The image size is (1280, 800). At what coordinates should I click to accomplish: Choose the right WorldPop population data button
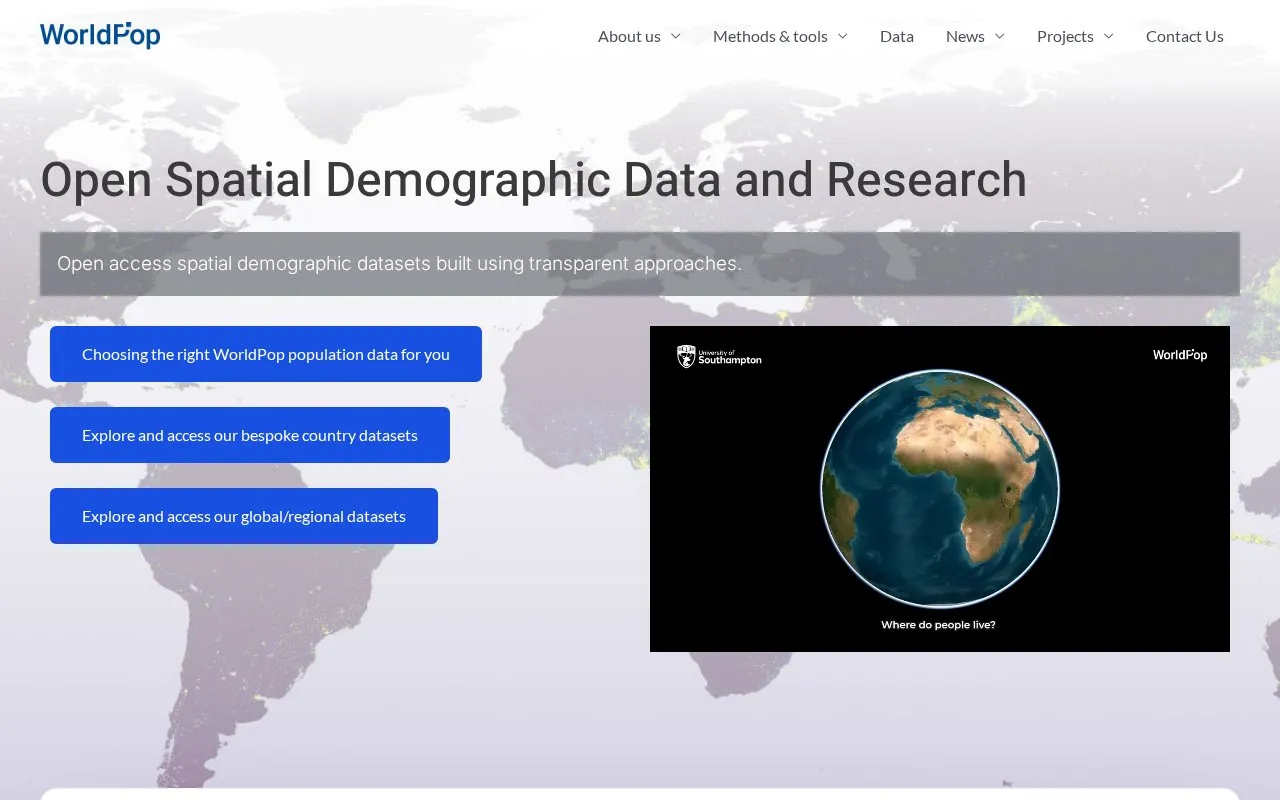coord(266,354)
